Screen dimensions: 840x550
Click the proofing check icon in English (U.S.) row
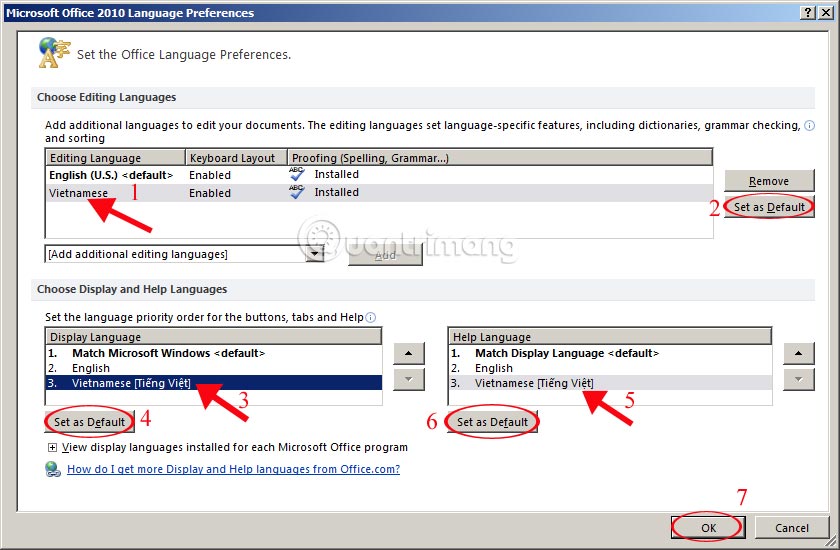click(x=297, y=174)
